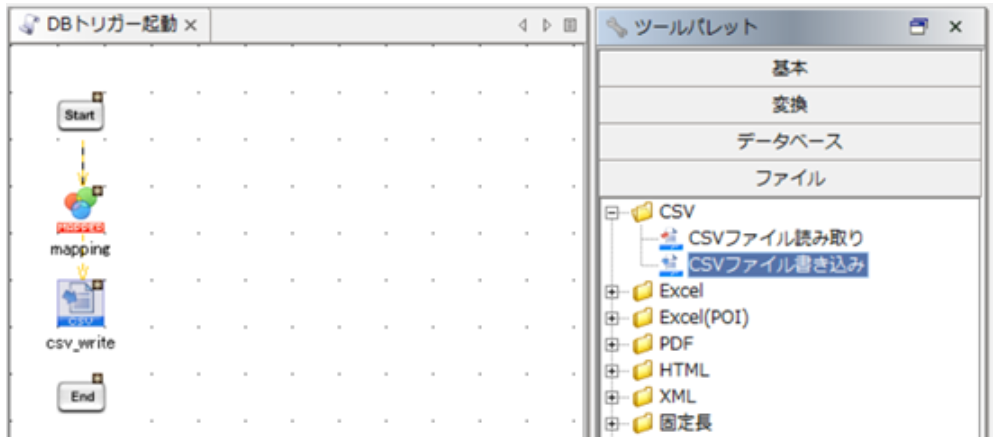Viewport: 995px width, 443px height.
Task: Click the Excel(POI) folder label
Action: pyautogui.click(x=704, y=318)
